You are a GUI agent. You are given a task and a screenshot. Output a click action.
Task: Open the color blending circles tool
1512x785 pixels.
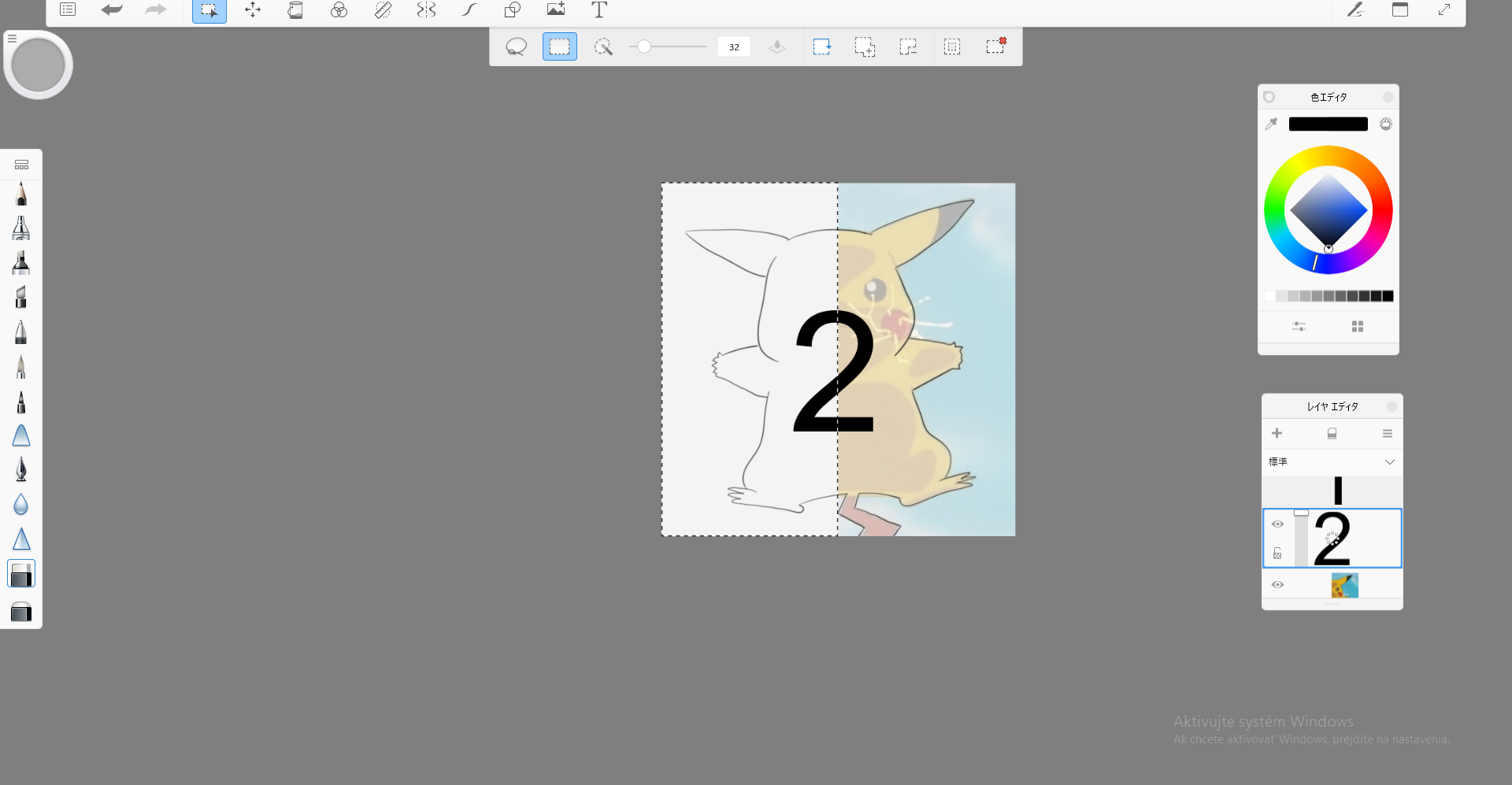tap(339, 9)
